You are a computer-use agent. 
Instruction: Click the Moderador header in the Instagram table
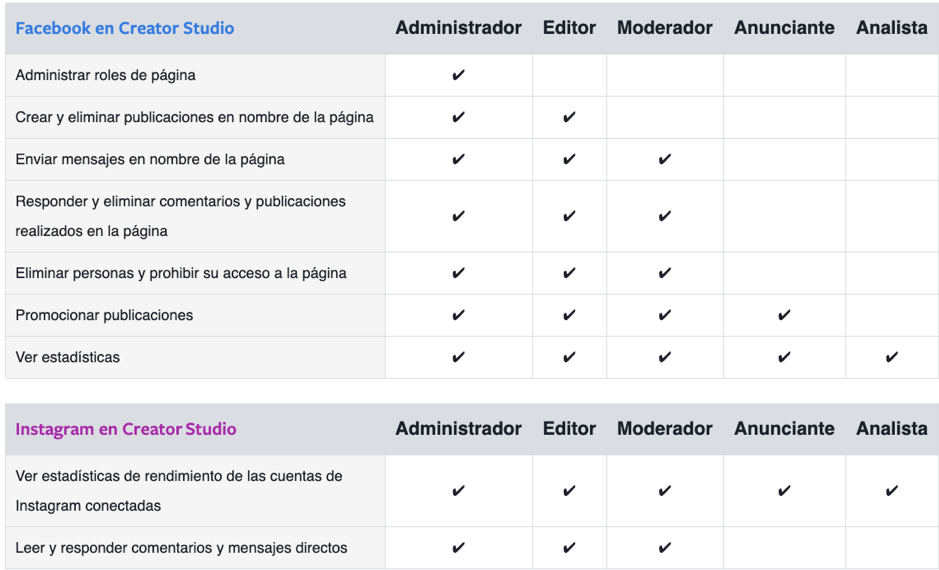(x=665, y=429)
